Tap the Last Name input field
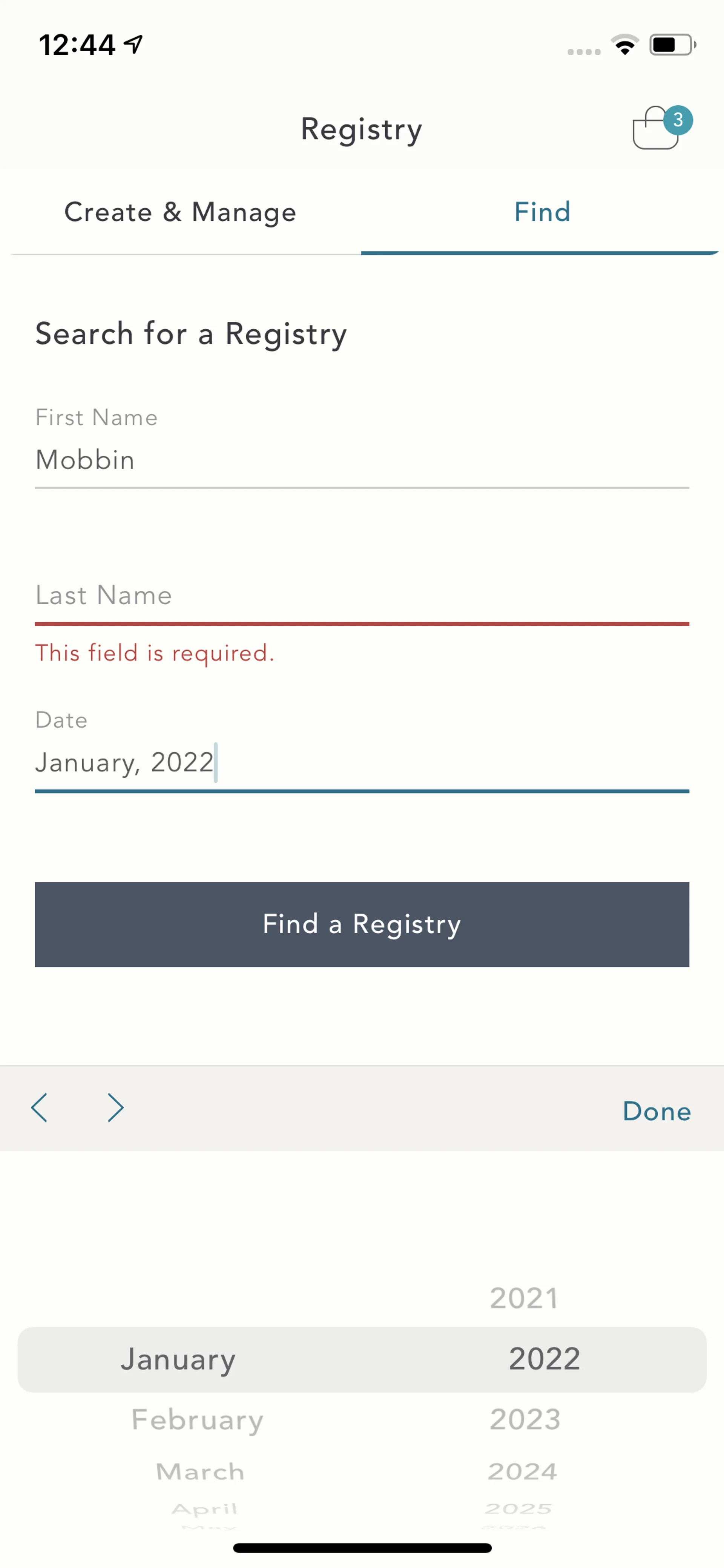 361,595
